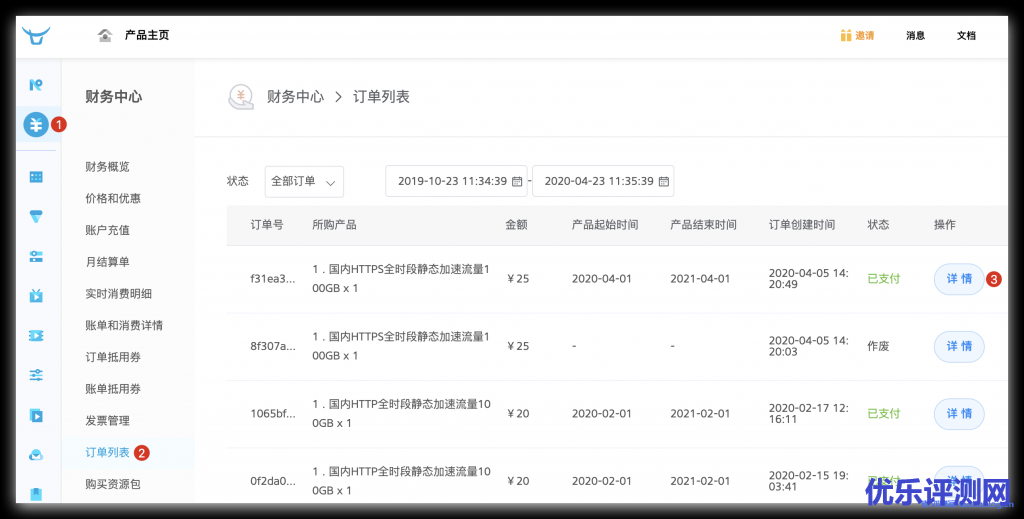Open 订单抵用券 menu item
This screenshot has width=1024, height=519.
click(x=113, y=357)
